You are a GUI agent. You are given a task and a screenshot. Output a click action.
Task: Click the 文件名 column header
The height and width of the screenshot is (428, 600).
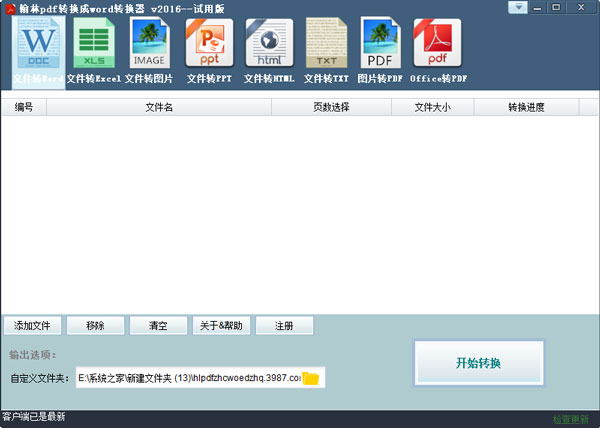pos(159,107)
